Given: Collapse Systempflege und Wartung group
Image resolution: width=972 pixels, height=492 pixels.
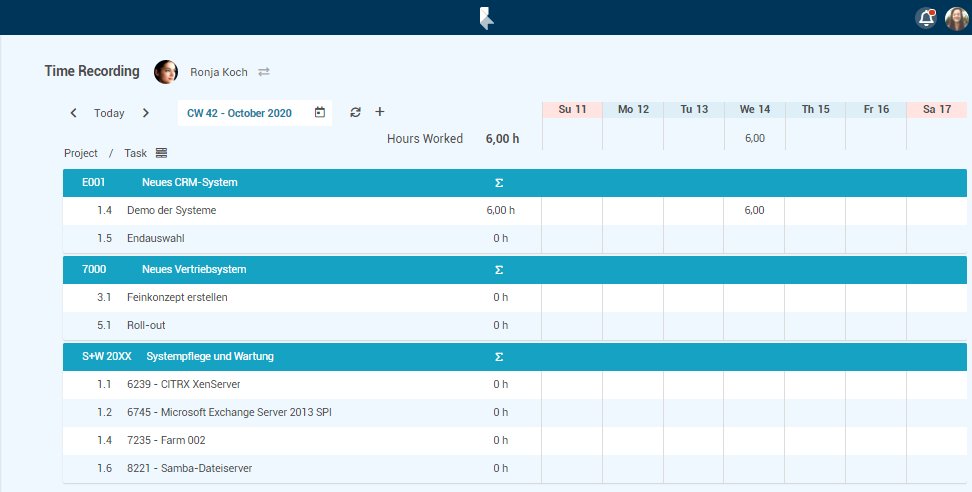Looking at the screenshot, I should [209, 357].
